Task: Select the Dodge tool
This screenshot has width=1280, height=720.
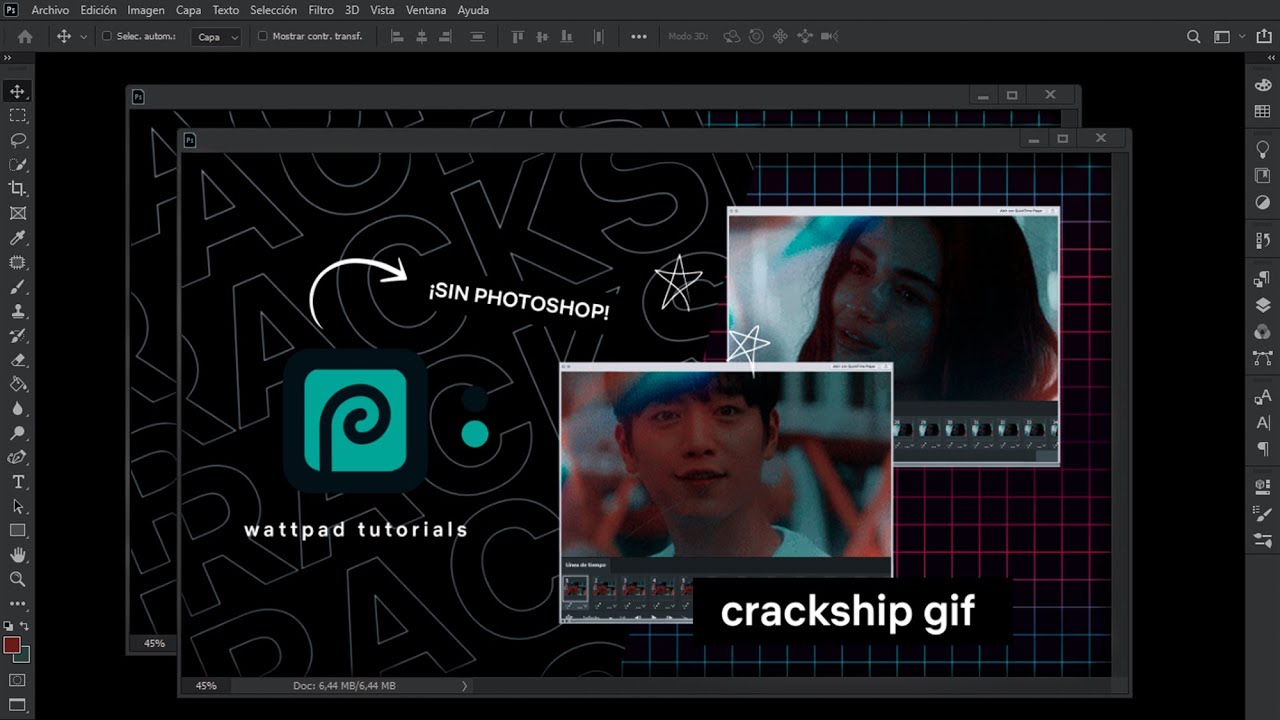Action: point(17,433)
